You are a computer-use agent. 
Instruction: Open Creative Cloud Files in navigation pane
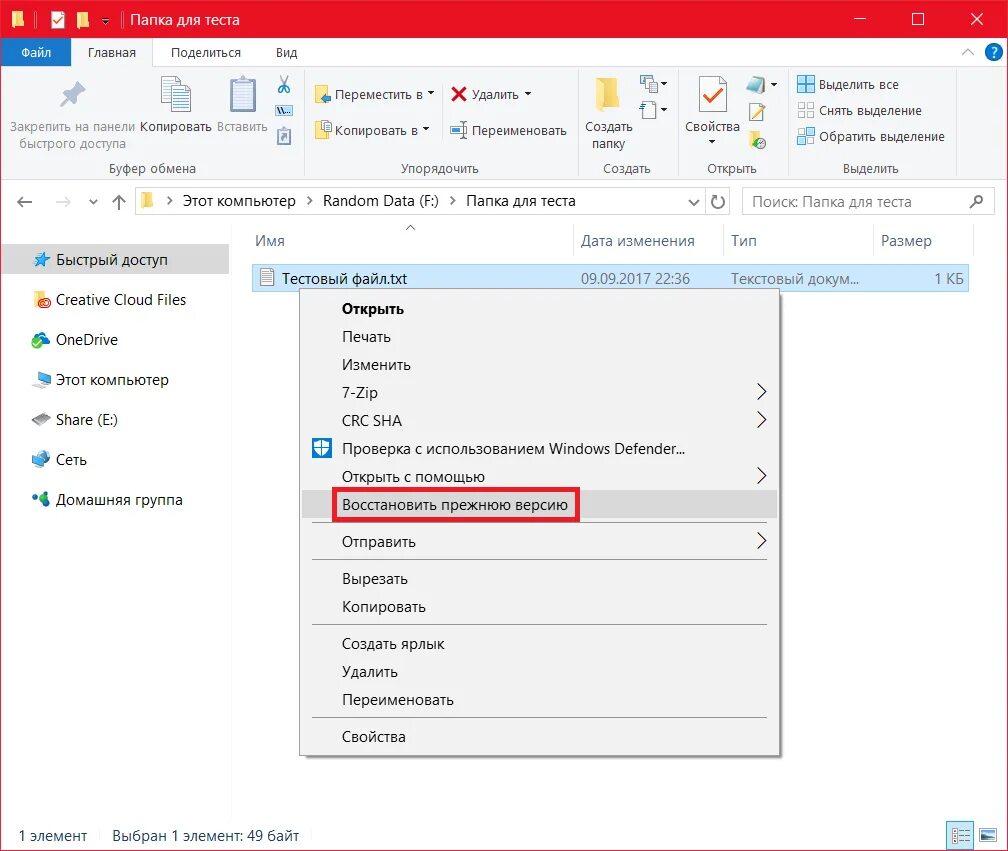115,300
